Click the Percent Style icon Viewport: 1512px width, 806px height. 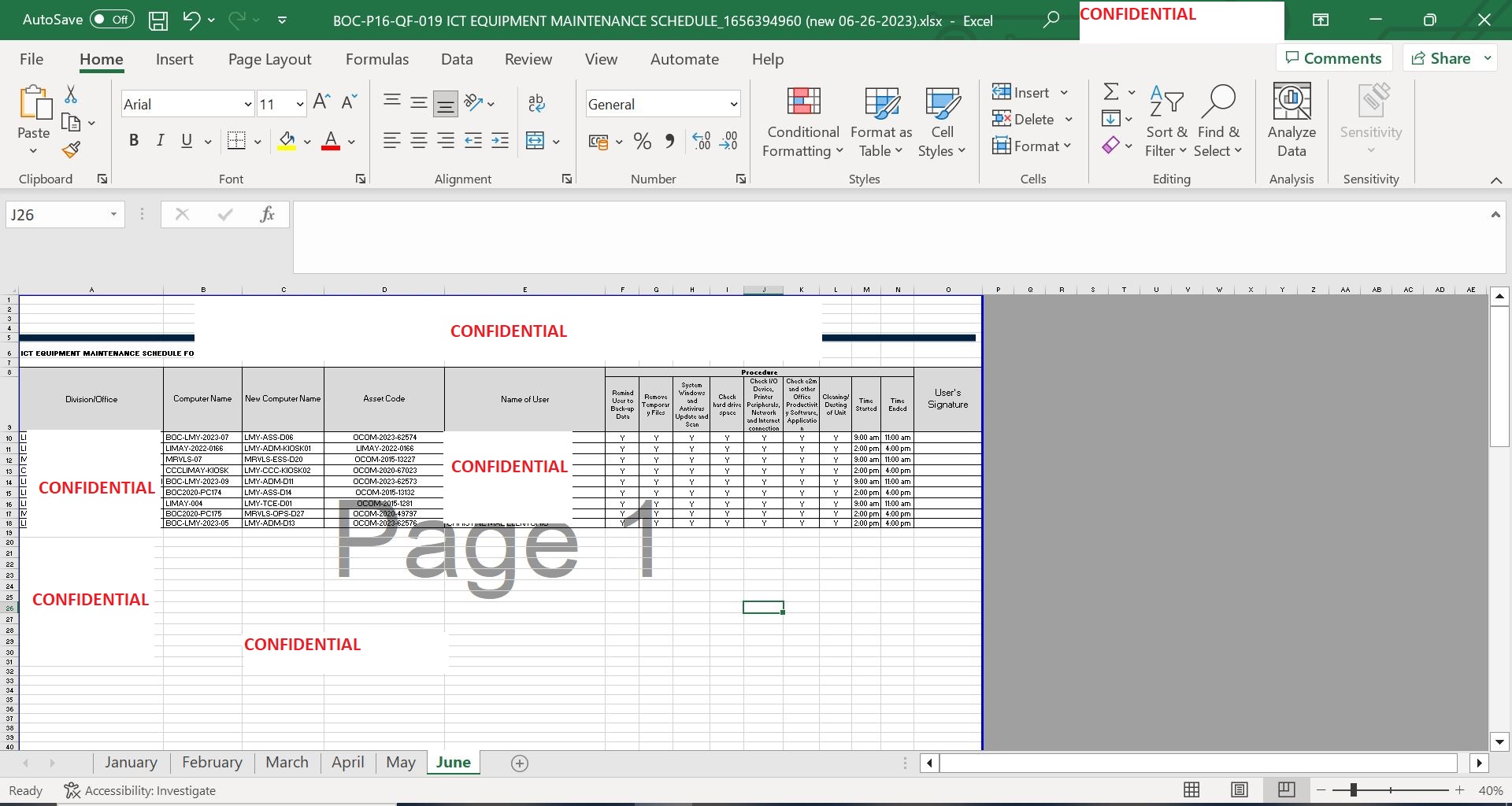643,142
